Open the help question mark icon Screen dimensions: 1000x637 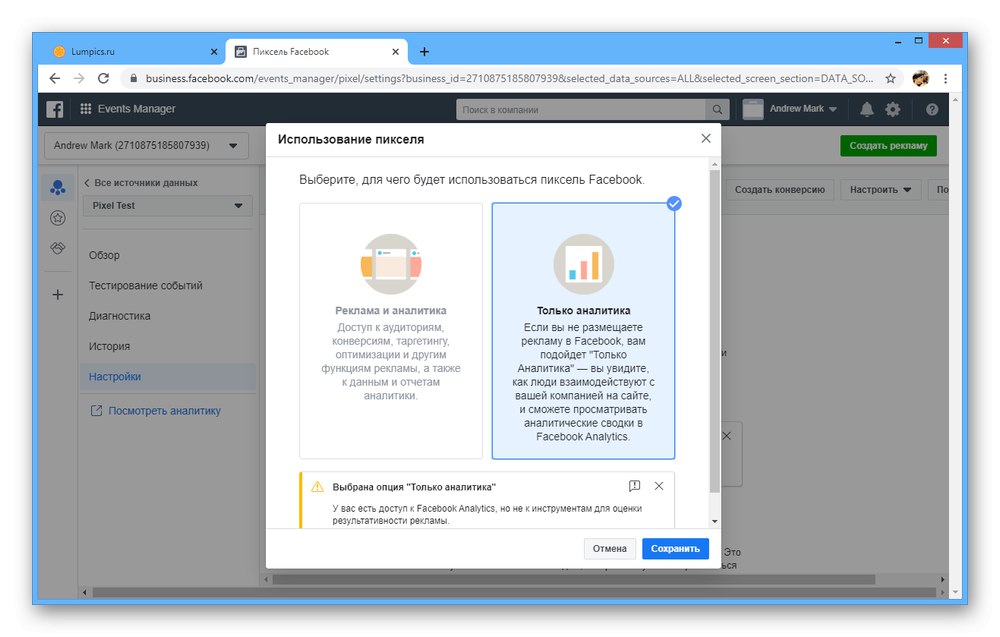coord(932,110)
